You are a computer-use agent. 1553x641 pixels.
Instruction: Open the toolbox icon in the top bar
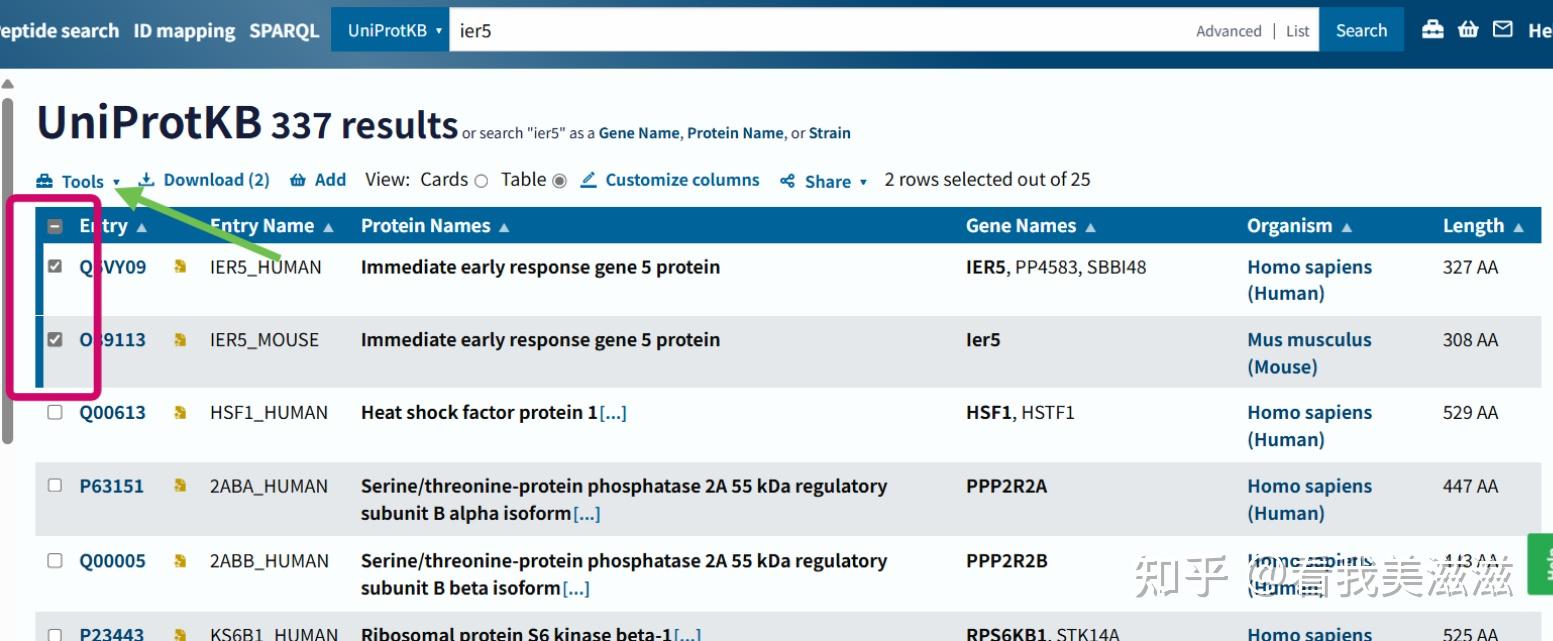click(x=1434, y=29)
